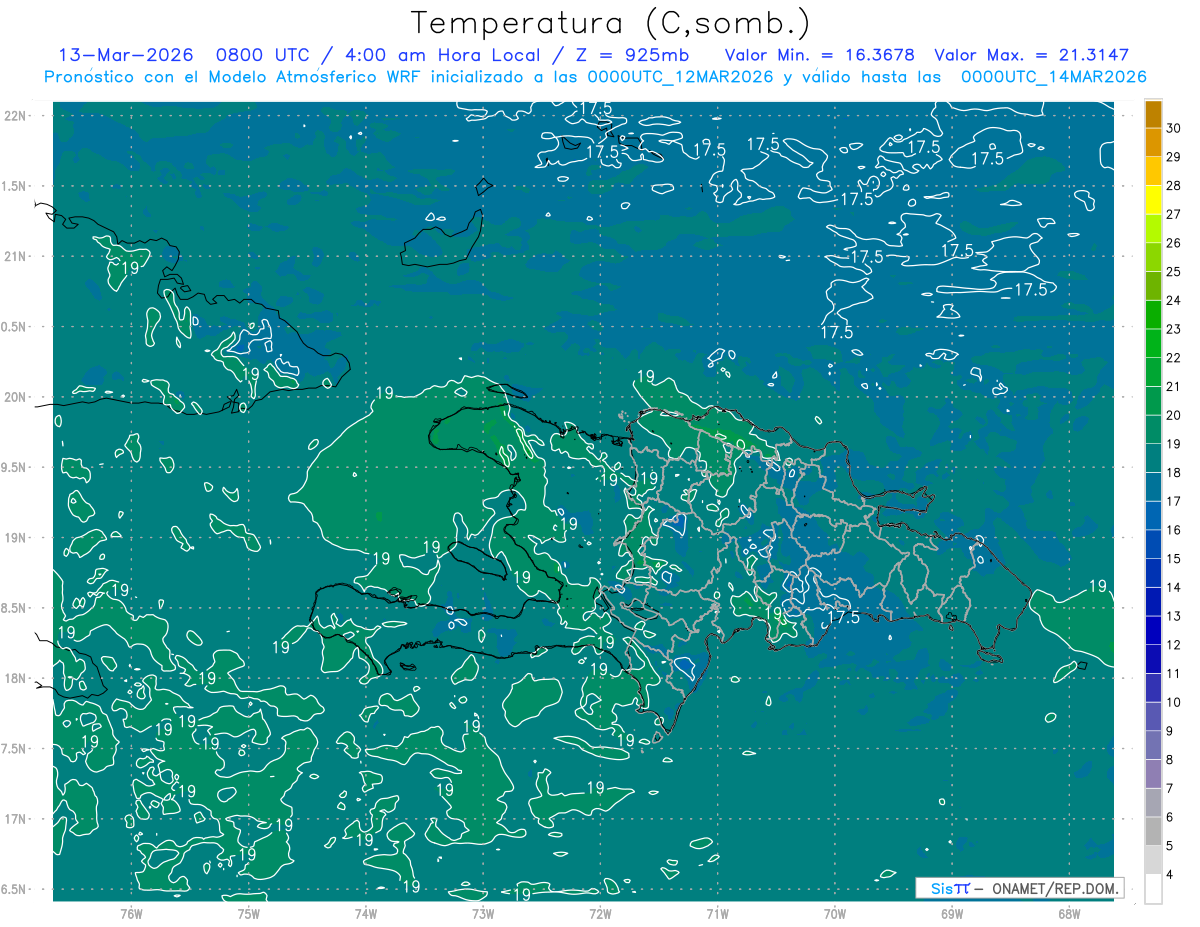The height and width of the screenshot is (927, 1200).
Task: Click legend value '24'
Action: click(1173, 300)
